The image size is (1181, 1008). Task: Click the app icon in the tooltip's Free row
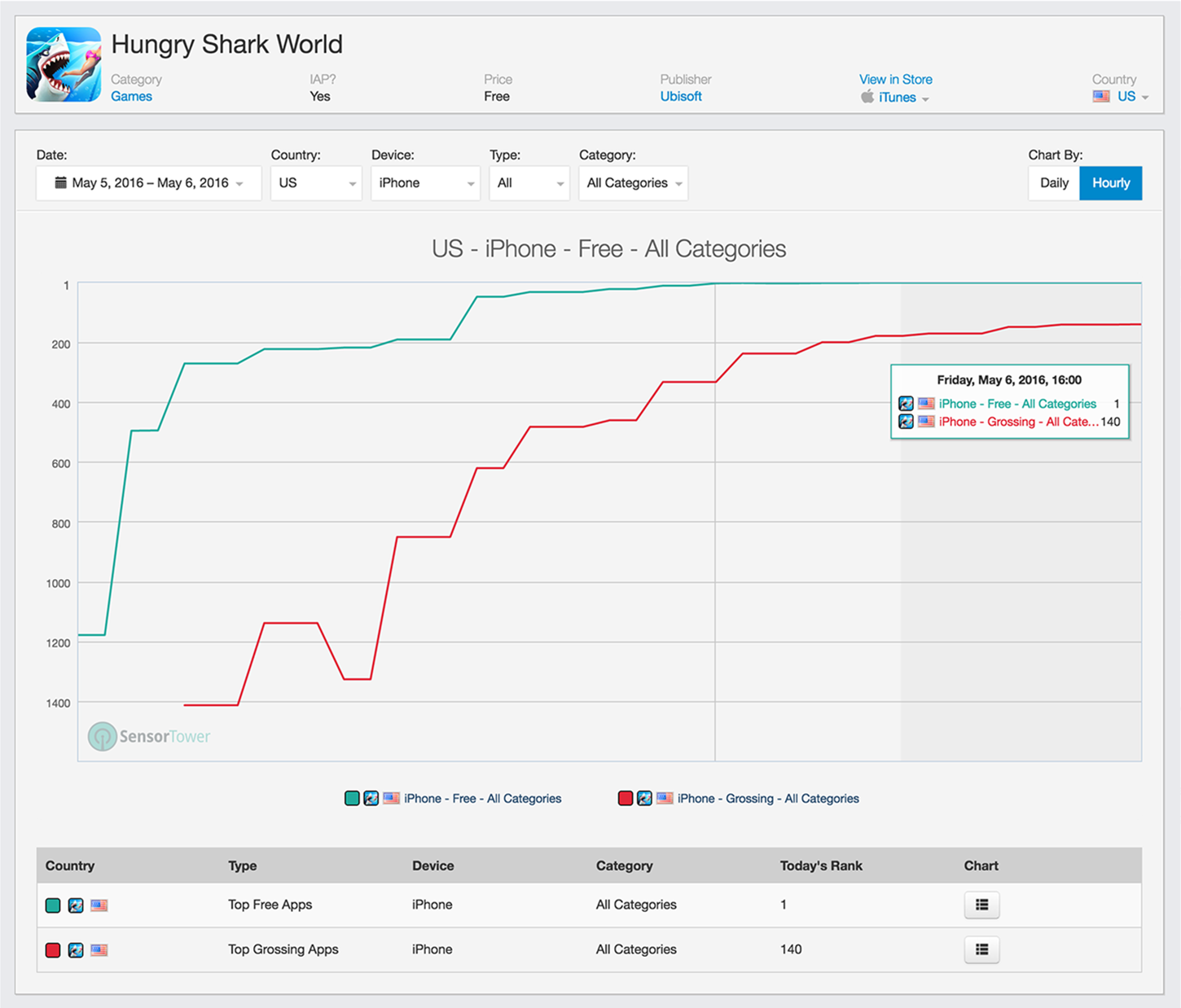point(906,403)
